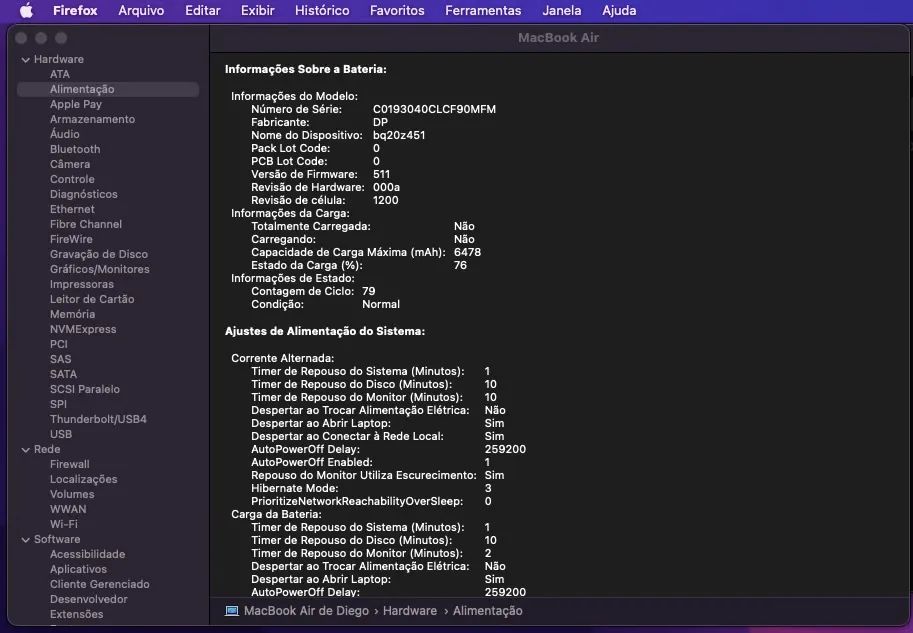Open the Janela menu

click(562, 10)
